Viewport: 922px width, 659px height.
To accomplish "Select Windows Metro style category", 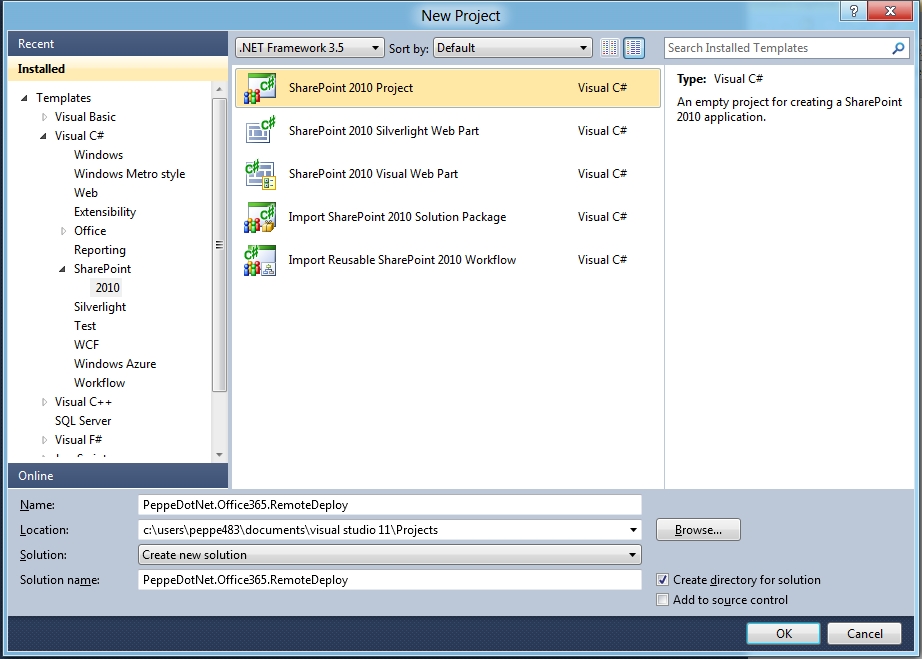I will tap(129, 174).
